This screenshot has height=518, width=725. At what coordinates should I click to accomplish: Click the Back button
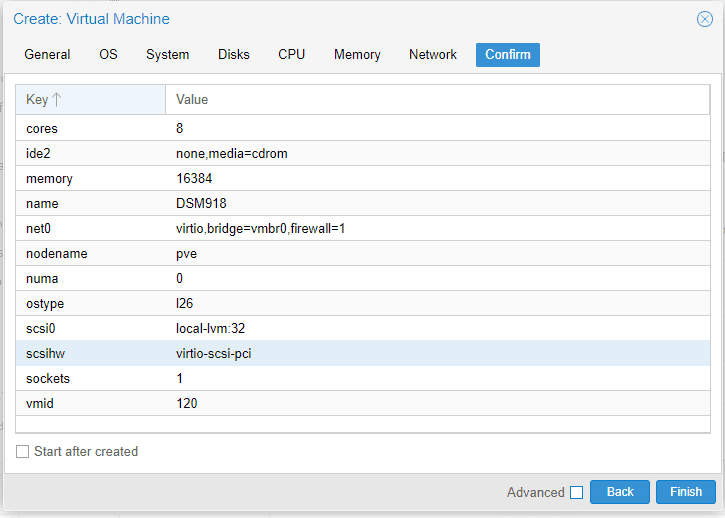point(620,492)
